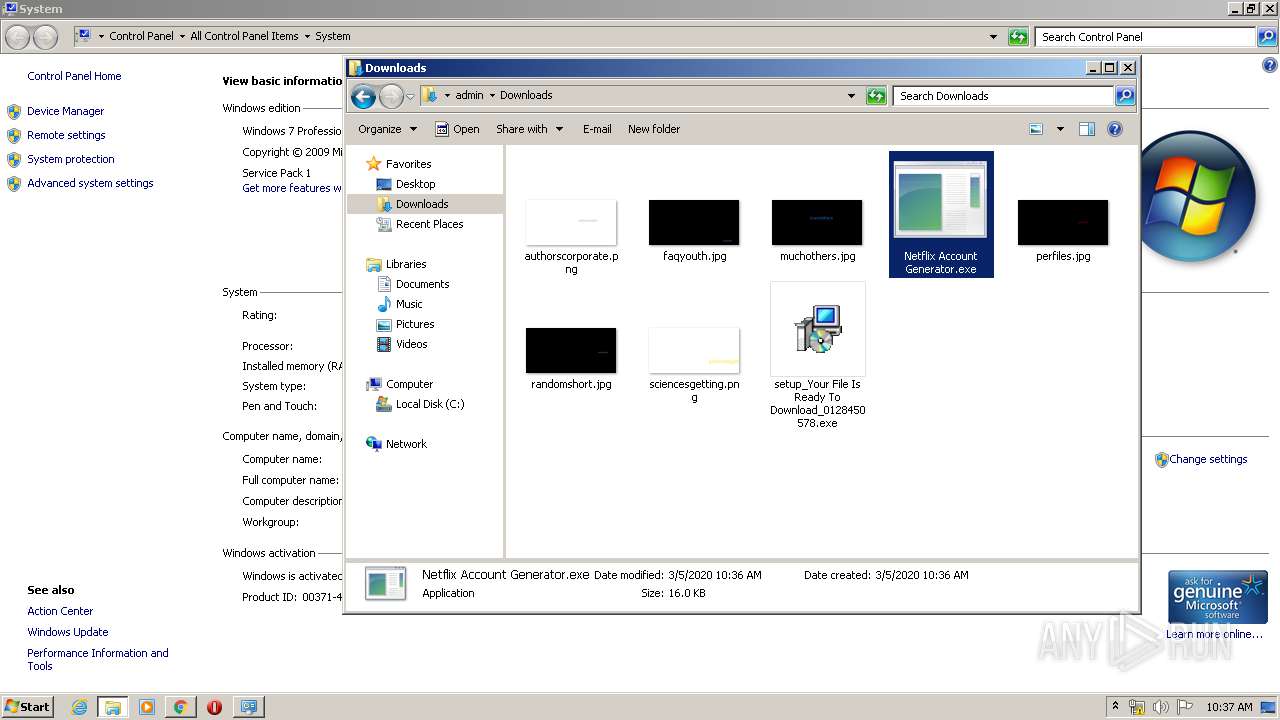Open the Music library
The width and height of the screenshot is (1280, 720).
400,304
